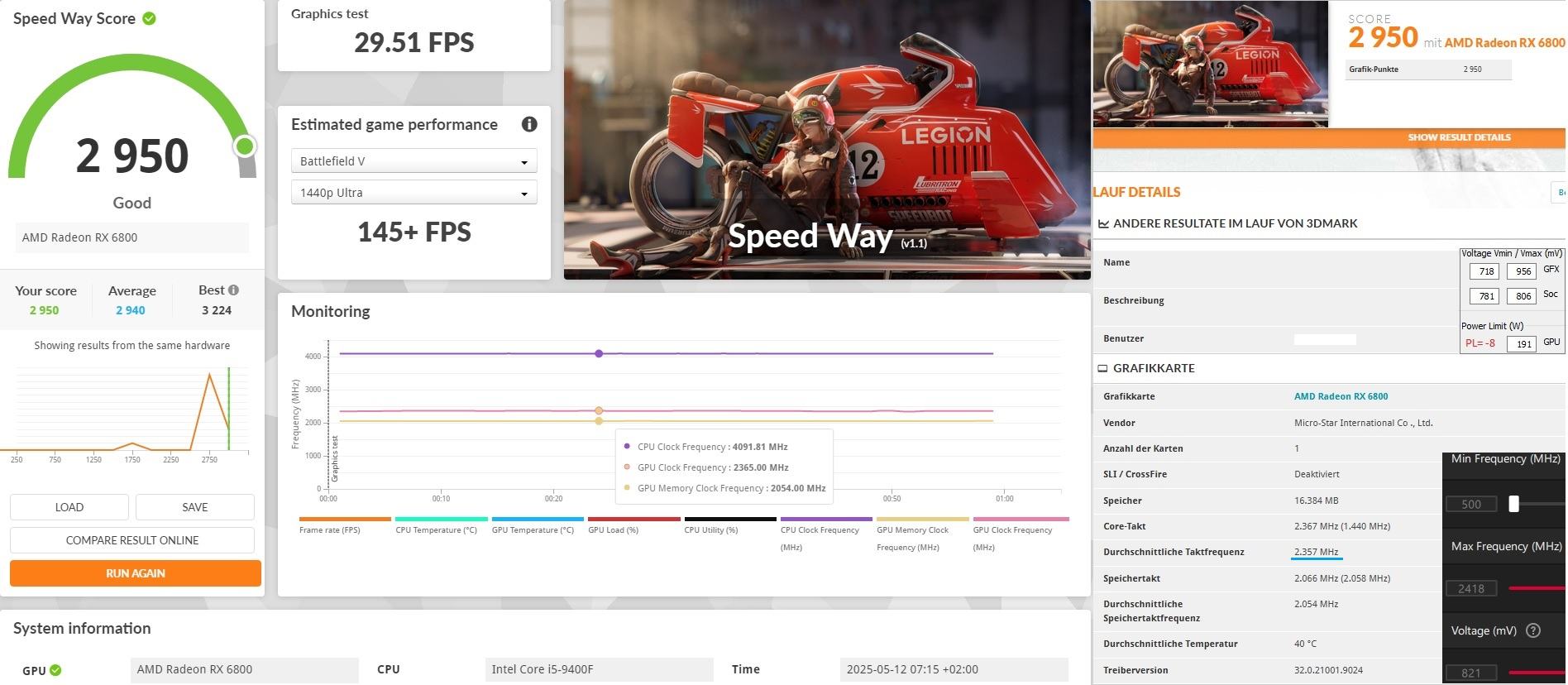Click the Speicher 16.384 MB value
1568x685 pixels.
pos(1316,501)
